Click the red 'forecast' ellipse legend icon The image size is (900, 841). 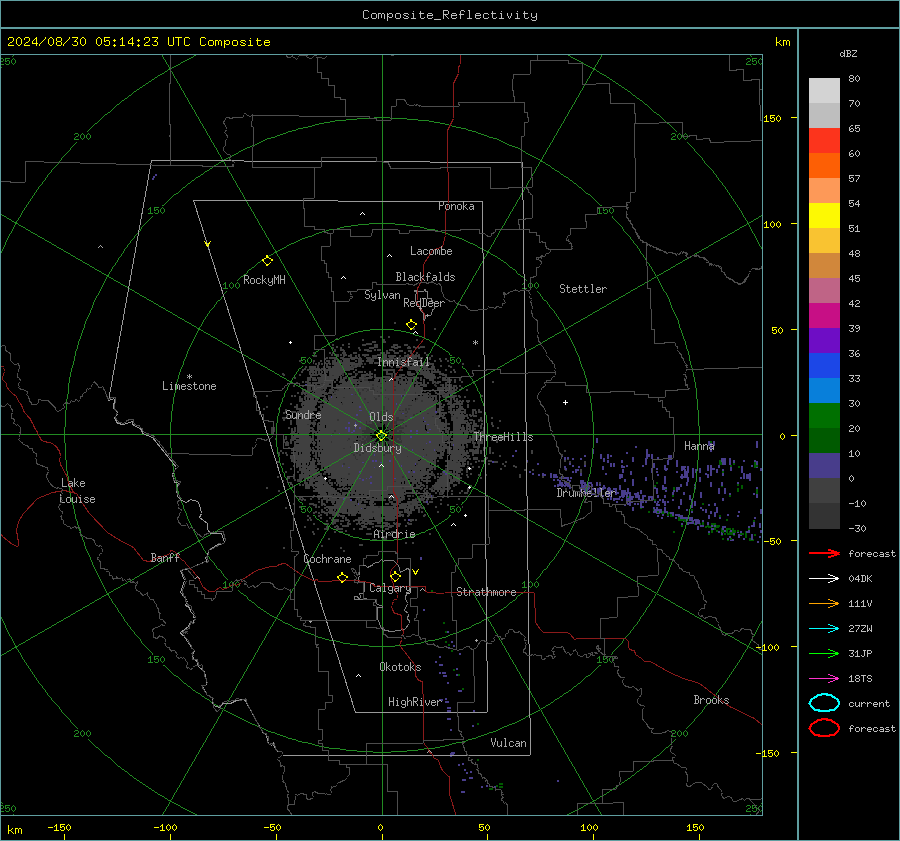[824, 728]
